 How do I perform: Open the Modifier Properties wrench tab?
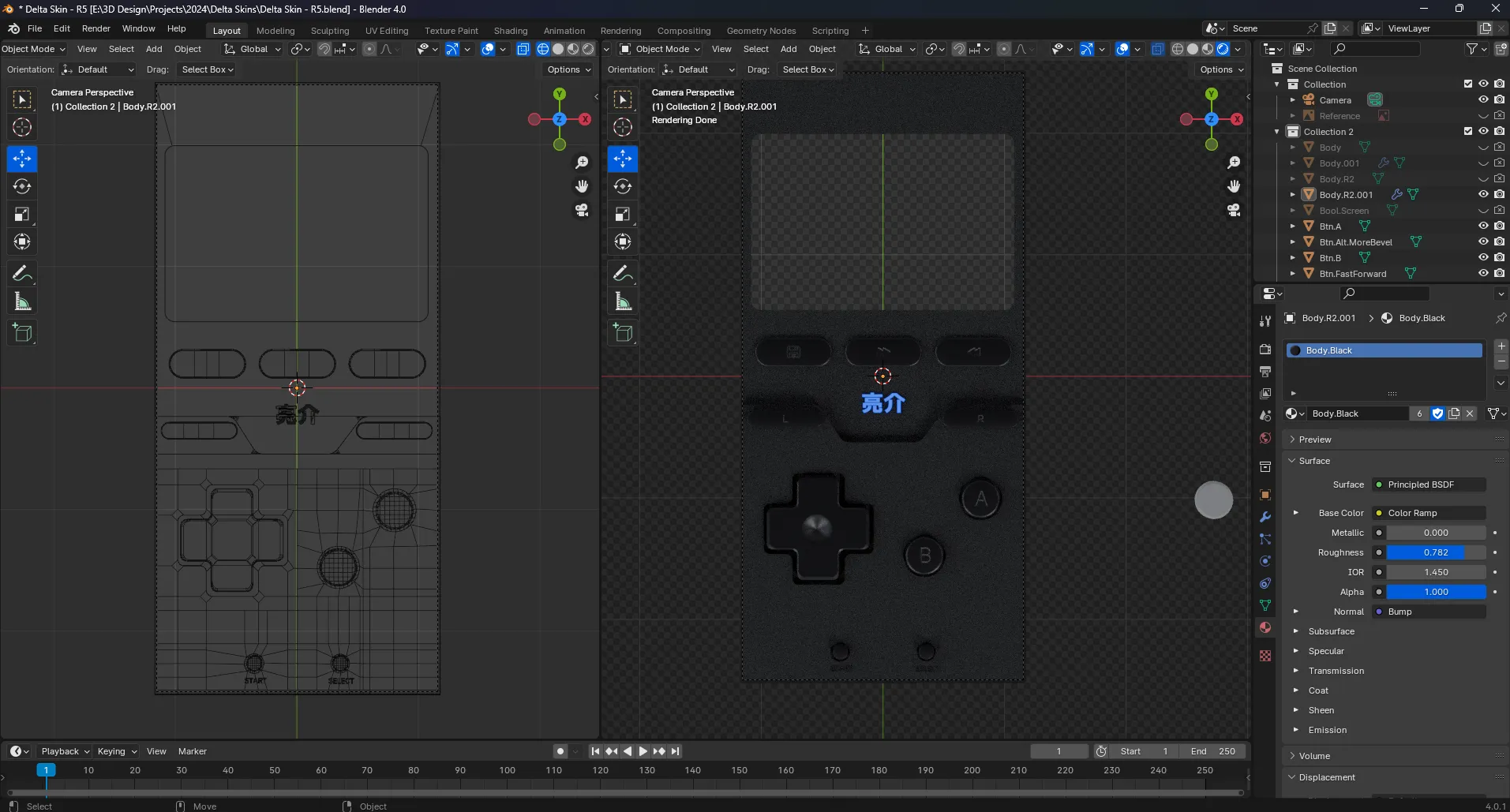click(1265, 516)
